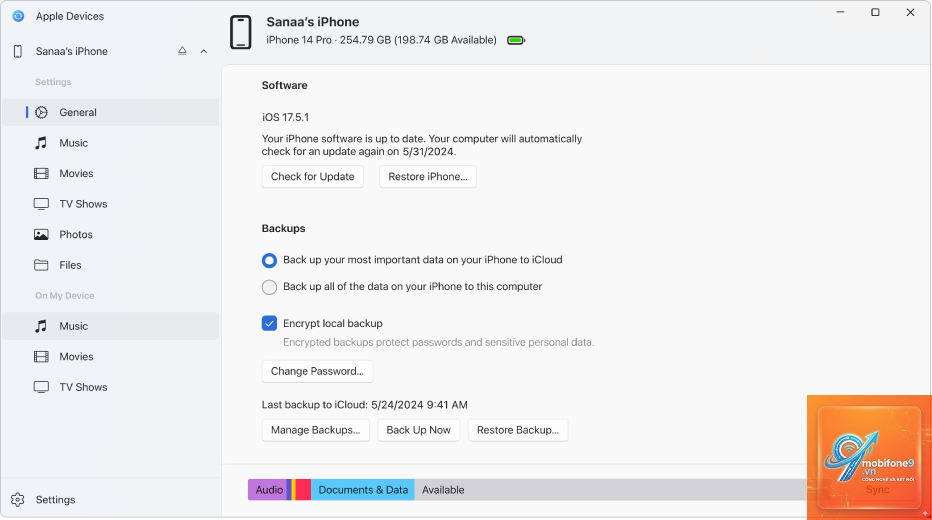The width and height of the screenshot is (932, 520).
Task: Click the large iPhone device icon in header
Action: [x=241, y=32]
